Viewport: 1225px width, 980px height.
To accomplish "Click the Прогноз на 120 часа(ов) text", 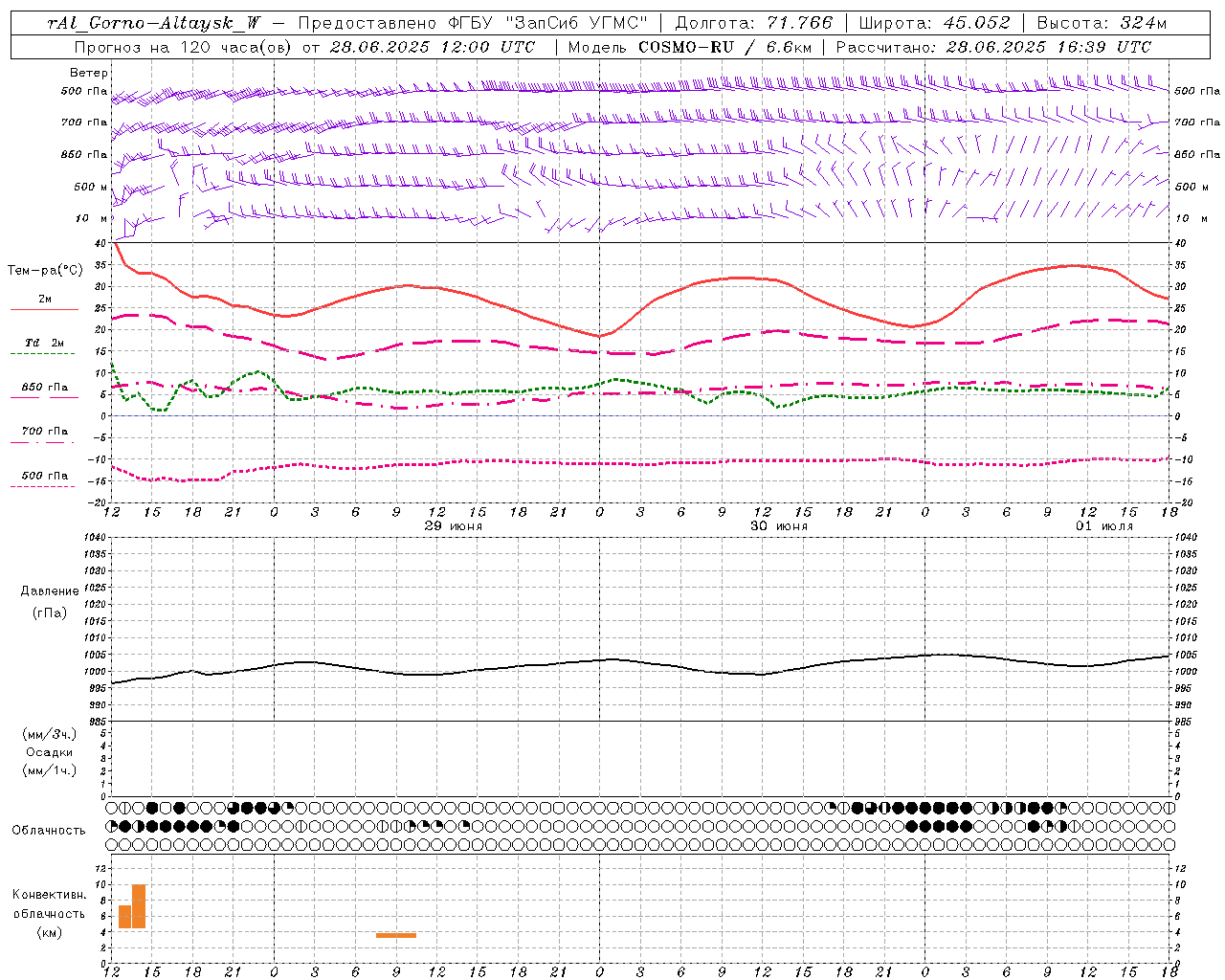I will coord(184,47).
